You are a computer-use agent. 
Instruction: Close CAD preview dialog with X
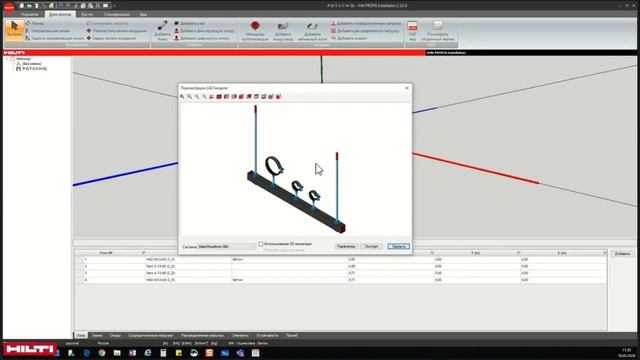click(x=407, y=88)
